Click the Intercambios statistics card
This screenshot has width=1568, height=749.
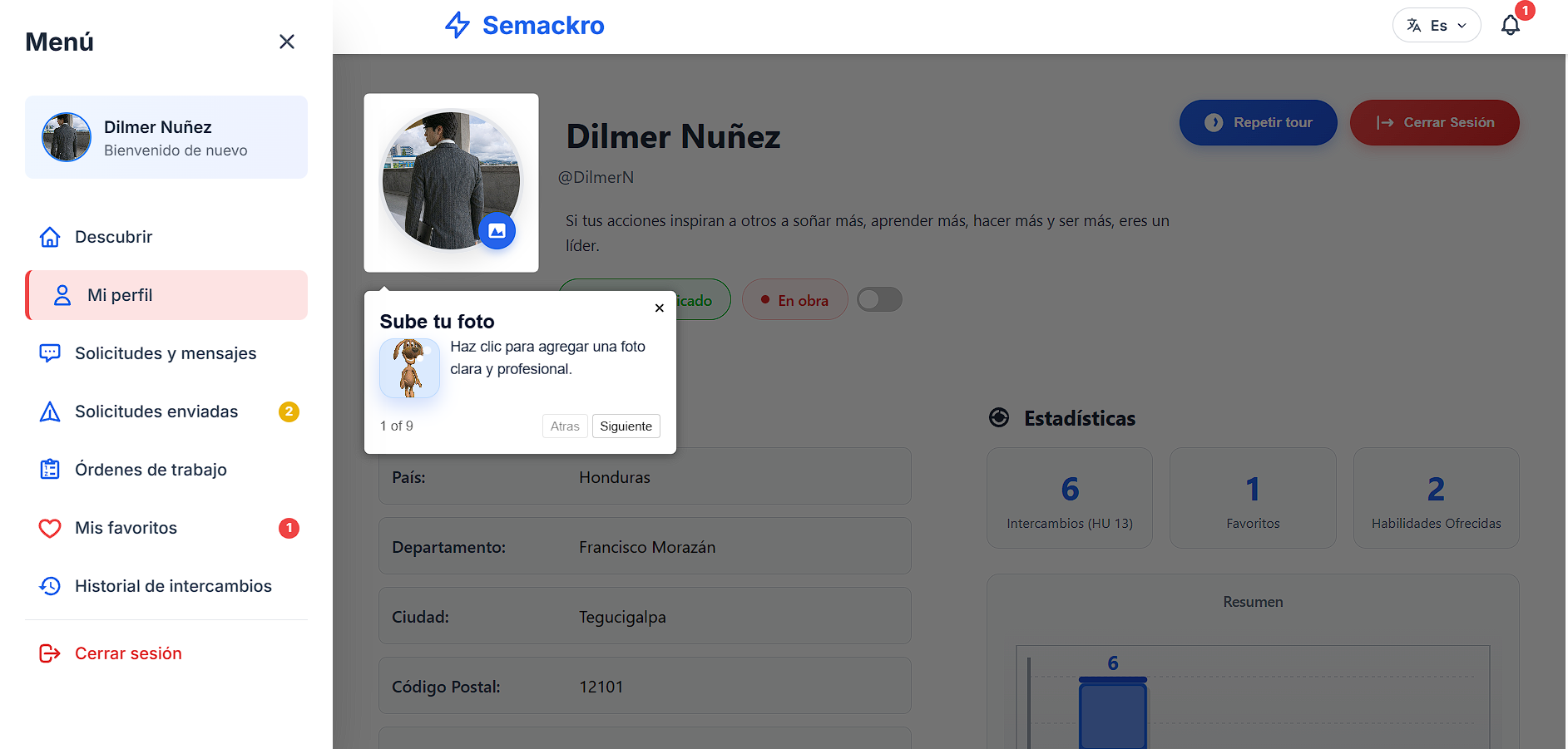(x=1070, y=499)
